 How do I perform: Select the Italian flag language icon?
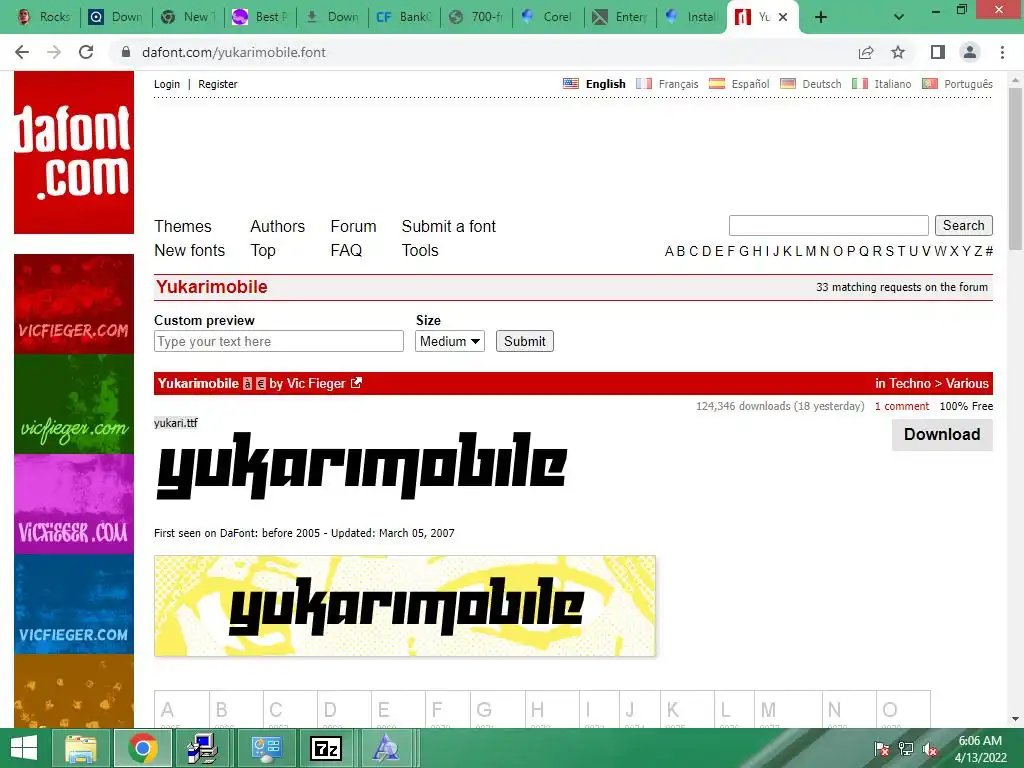(x=860, y=84)
